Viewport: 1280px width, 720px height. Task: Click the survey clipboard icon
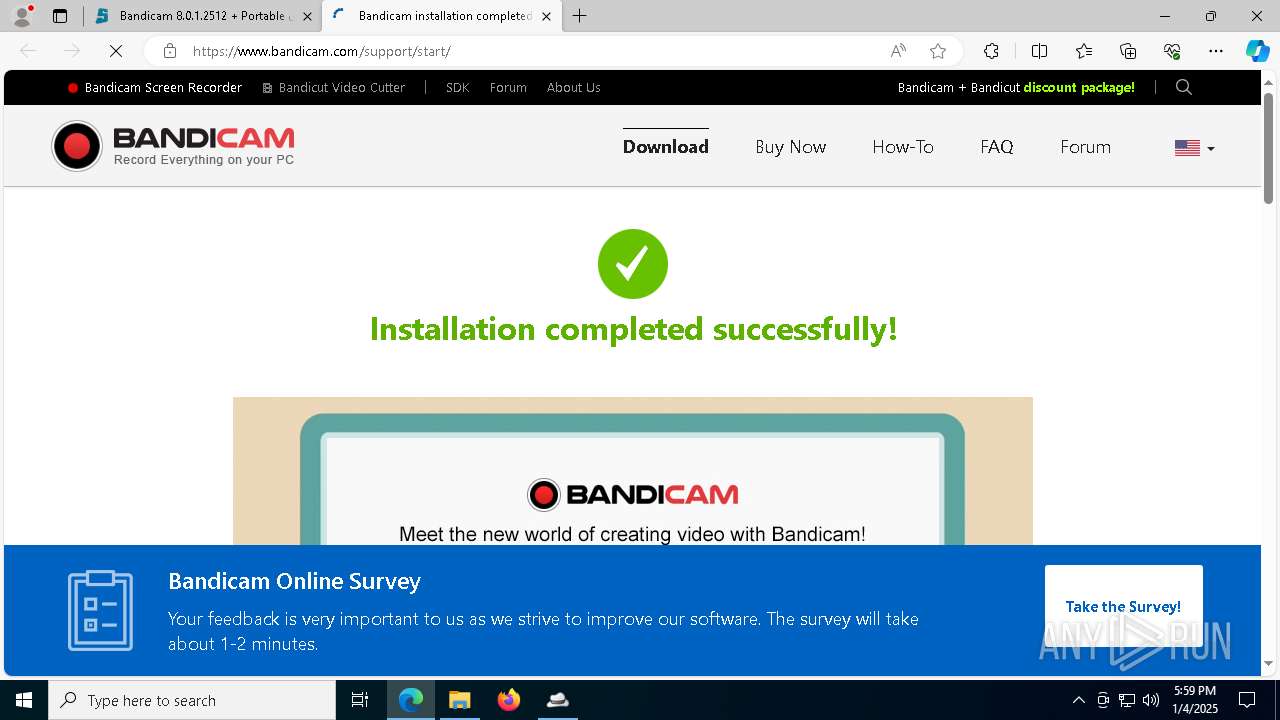(100, 610)
